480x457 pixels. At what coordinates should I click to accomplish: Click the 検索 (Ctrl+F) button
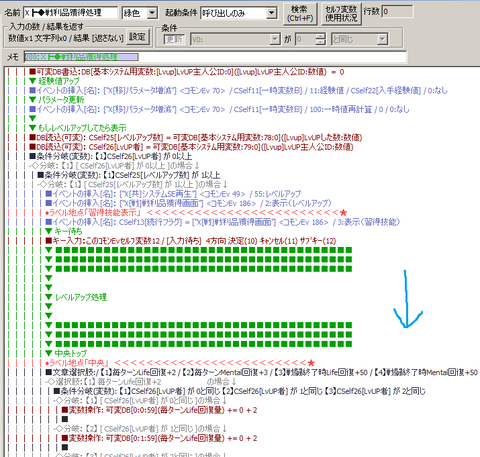300,14
